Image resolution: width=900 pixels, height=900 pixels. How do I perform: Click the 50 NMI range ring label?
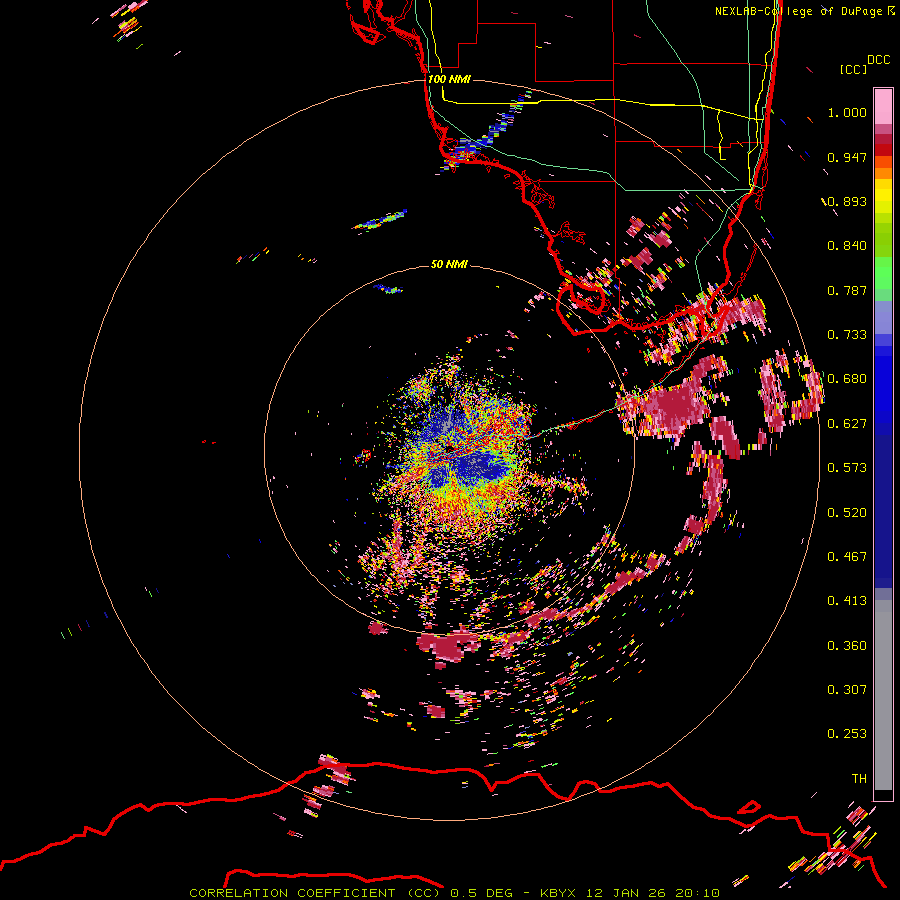coord(449,264)
